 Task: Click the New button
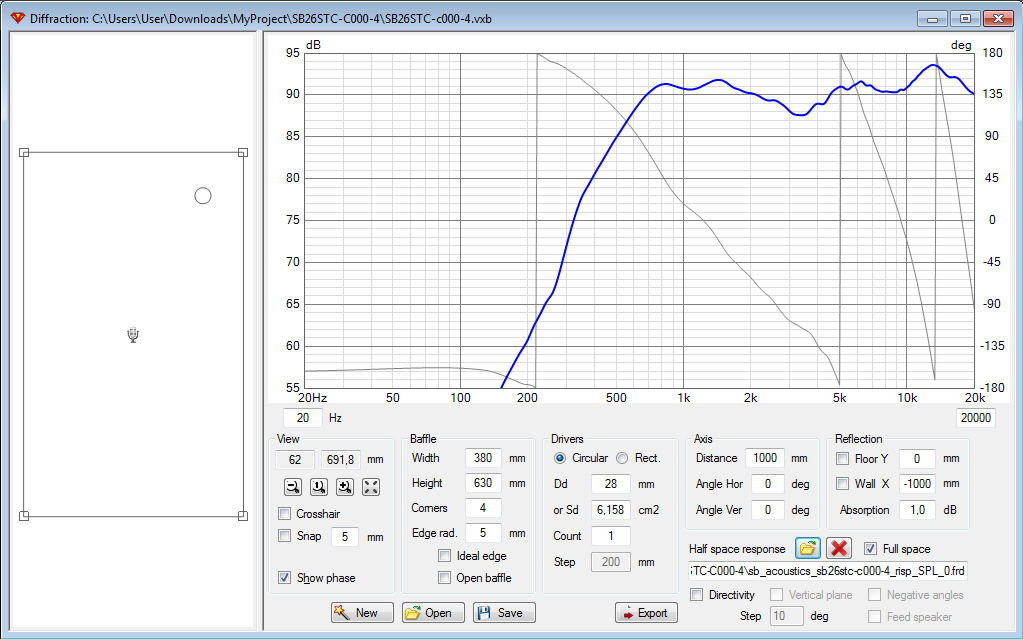pos(362,612)
